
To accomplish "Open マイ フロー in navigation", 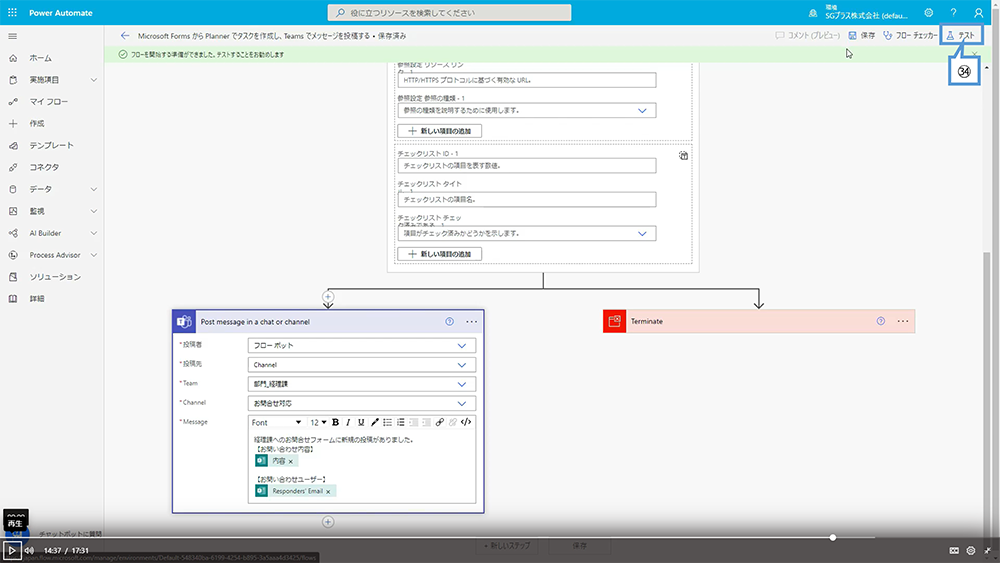I will tap(48, 101).
